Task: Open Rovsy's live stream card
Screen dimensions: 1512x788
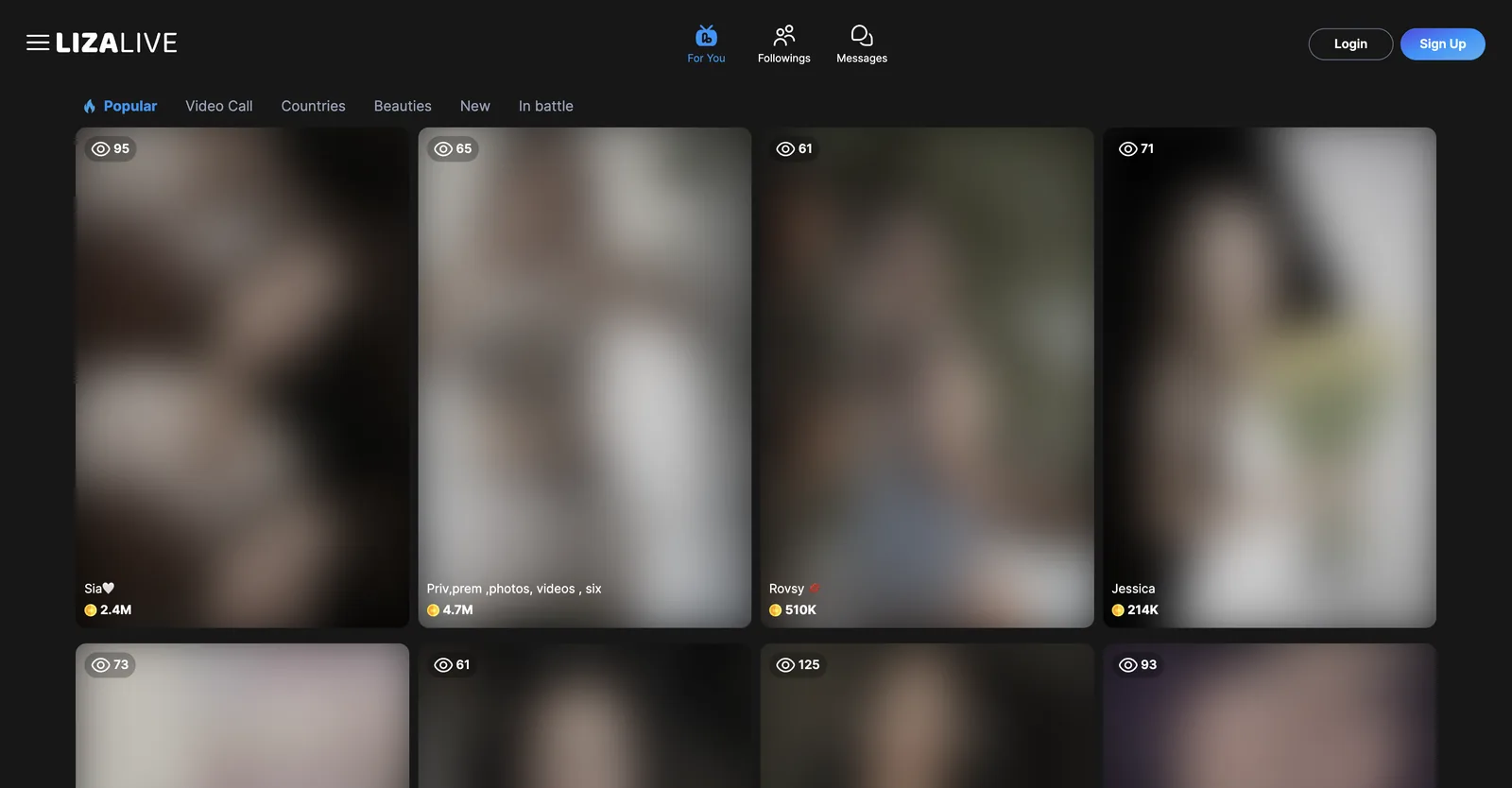Action: tap(927, 377)
